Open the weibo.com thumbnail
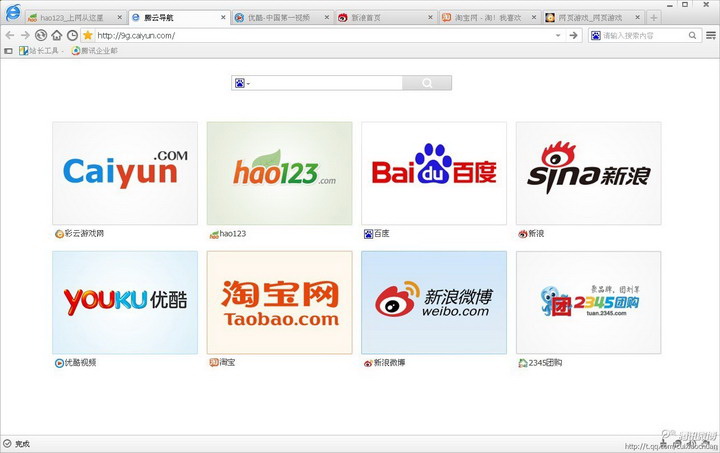 point(434,302)
